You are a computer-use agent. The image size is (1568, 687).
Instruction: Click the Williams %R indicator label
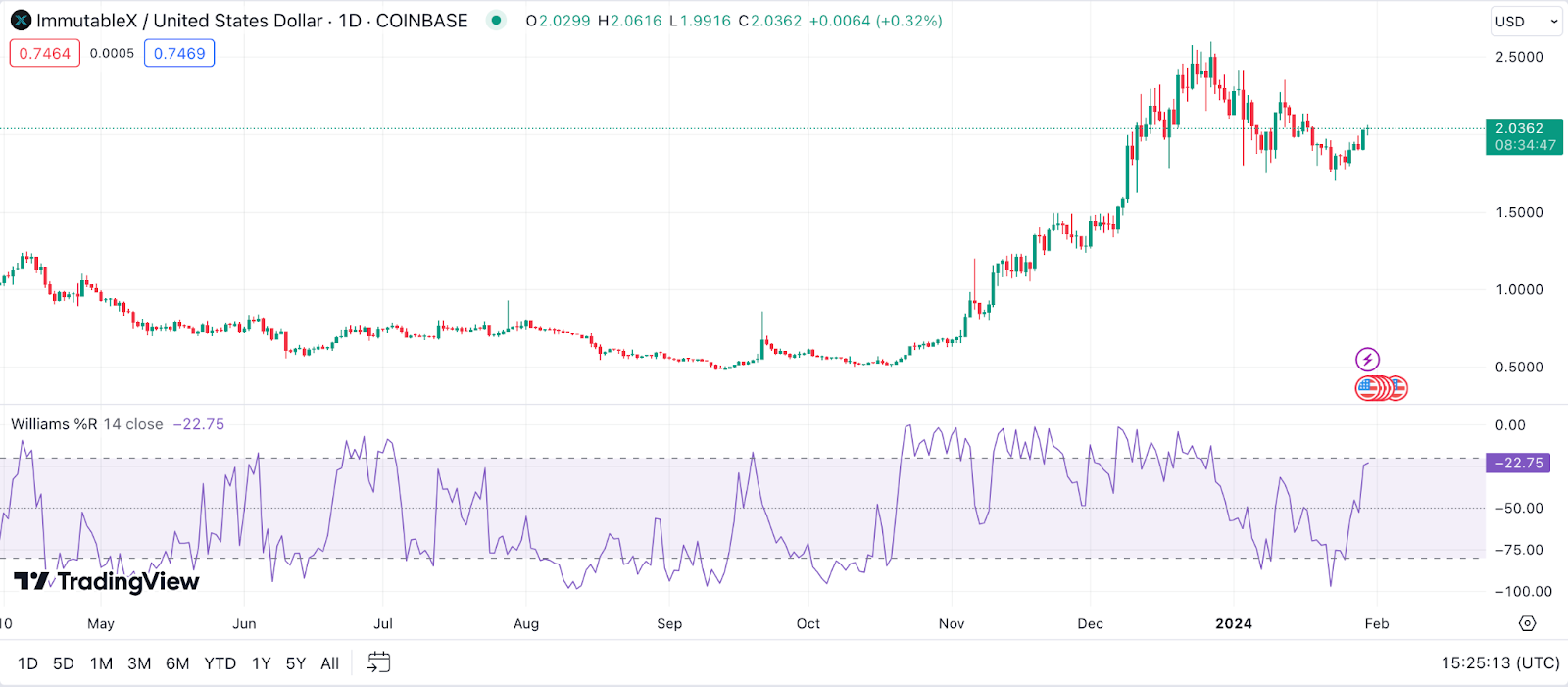point(54,424)
